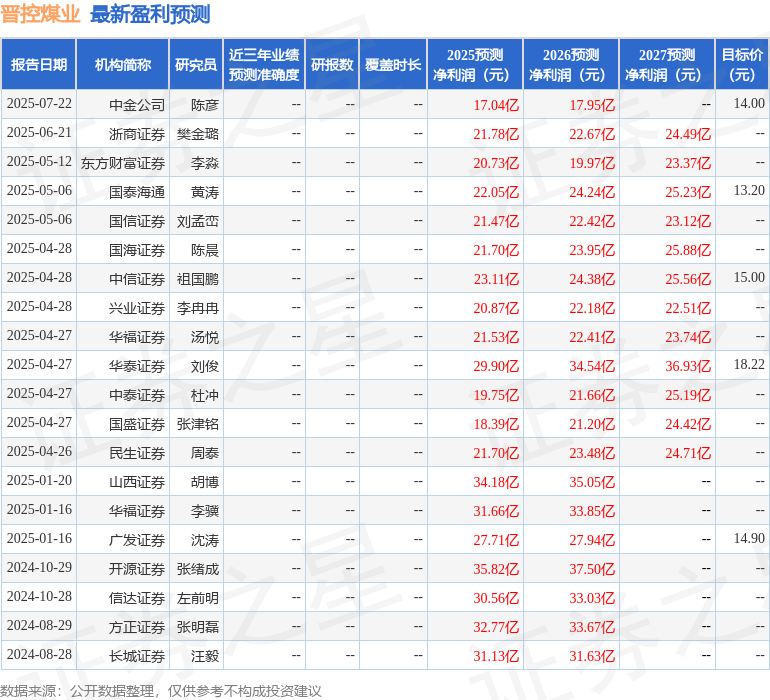Select the 2026预测净利润 column header
This screenshot has height=700, width=770.
click(x=571, y=64)
